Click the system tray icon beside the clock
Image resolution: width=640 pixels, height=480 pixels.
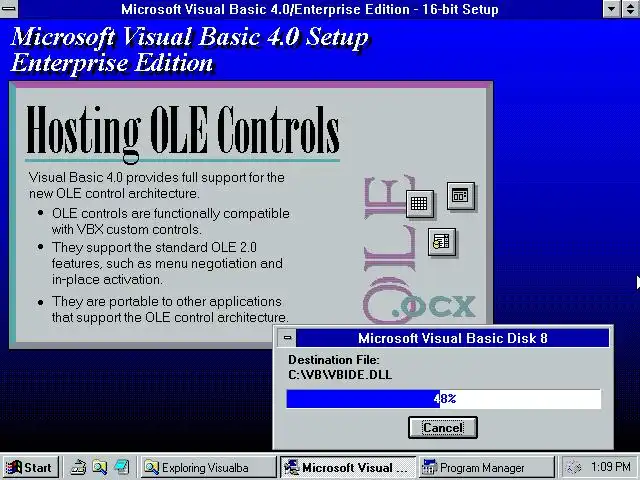click(573, 467)
